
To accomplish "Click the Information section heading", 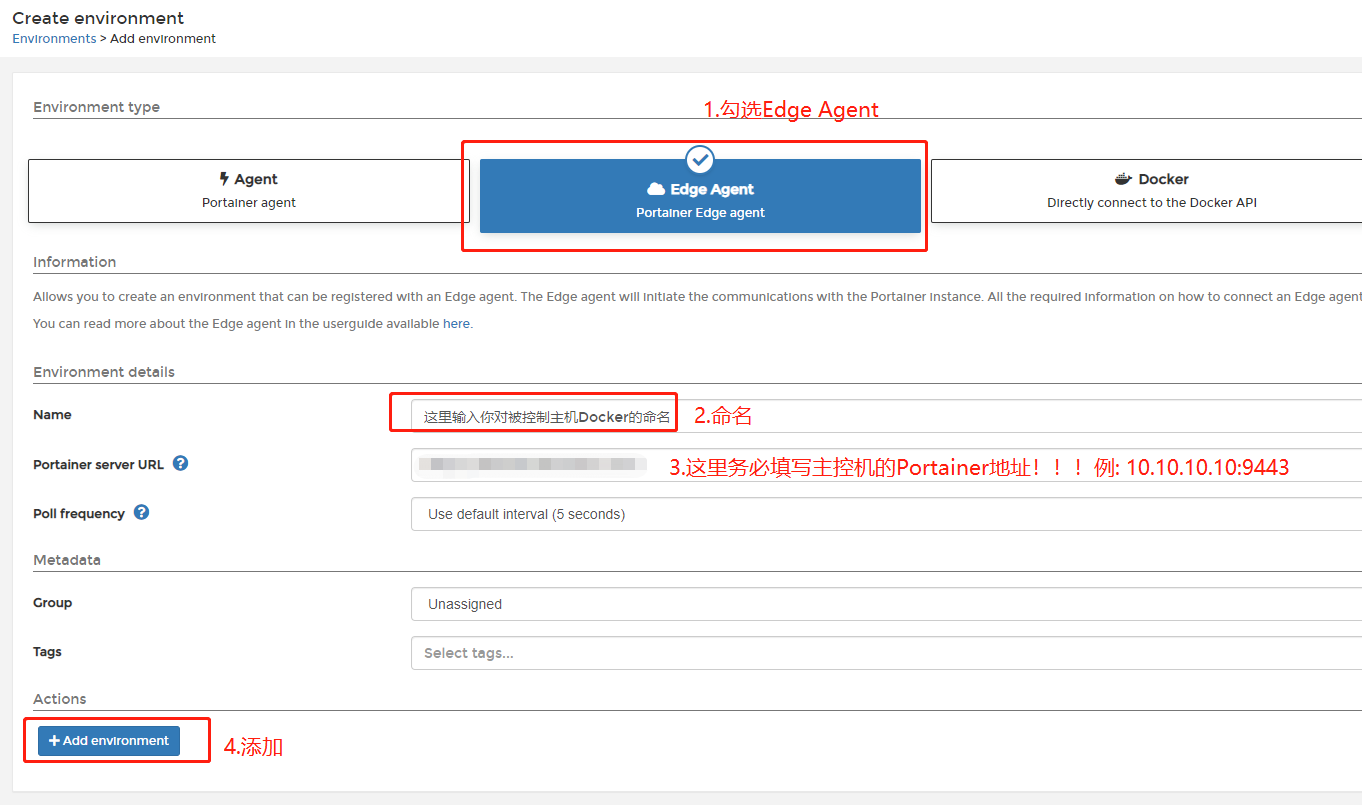I will [x=75, y=262].
